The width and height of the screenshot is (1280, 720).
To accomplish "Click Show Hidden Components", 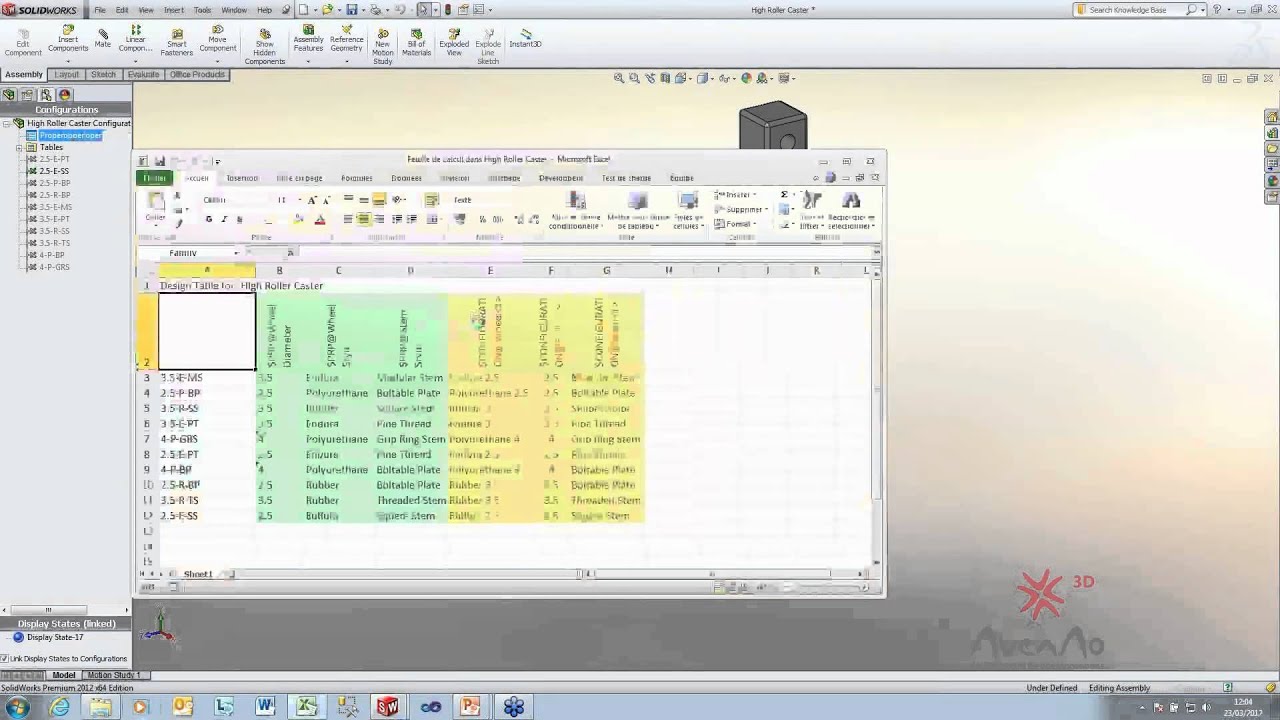I will tap(265, 45).
